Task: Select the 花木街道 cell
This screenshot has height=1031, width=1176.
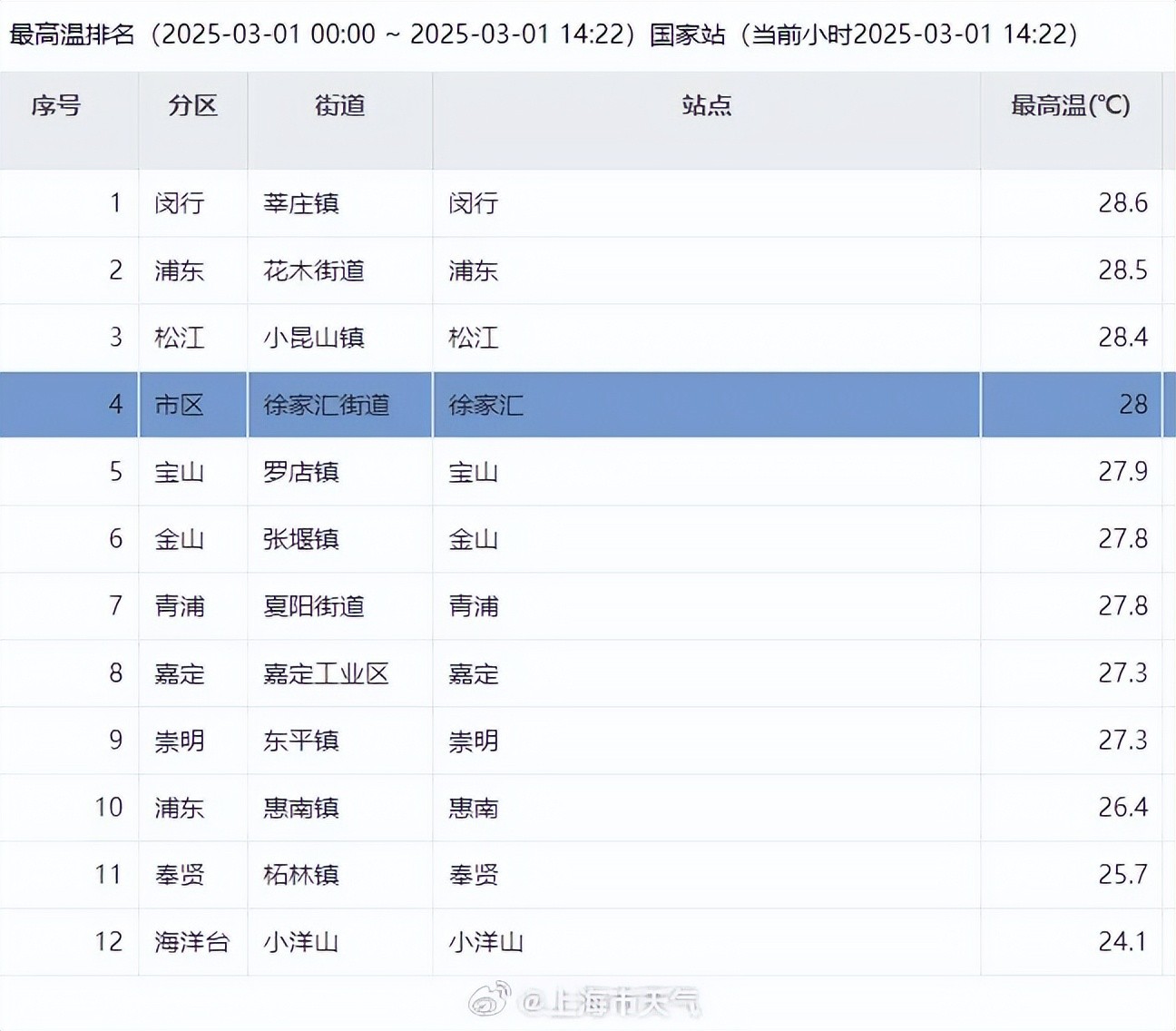Action: tap(314, 270)
